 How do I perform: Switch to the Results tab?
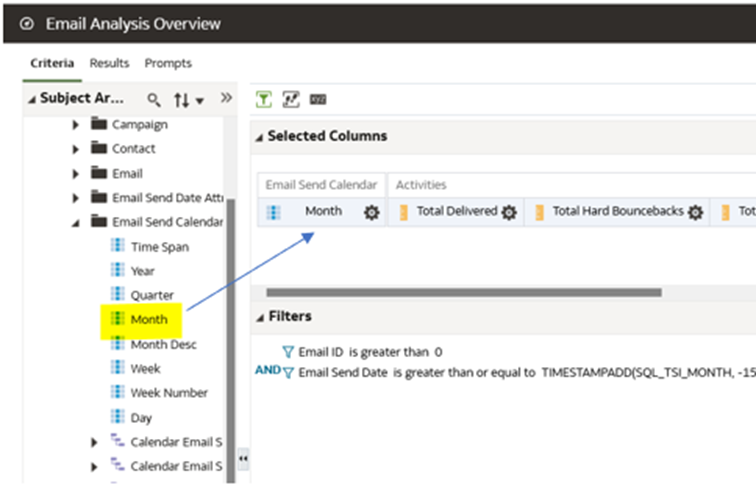109,63
